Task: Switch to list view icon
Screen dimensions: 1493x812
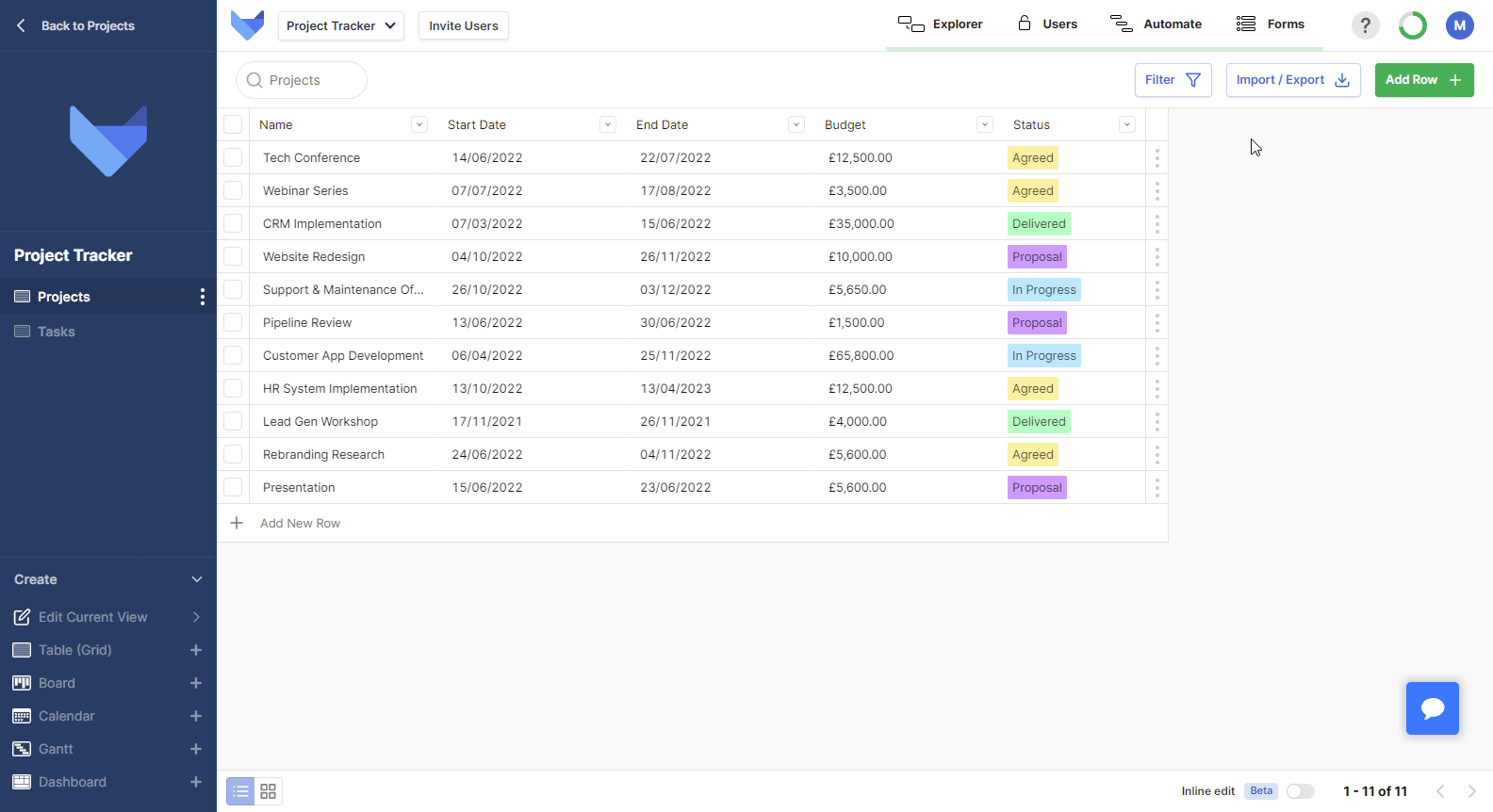Action: click(x=240, y=791)
